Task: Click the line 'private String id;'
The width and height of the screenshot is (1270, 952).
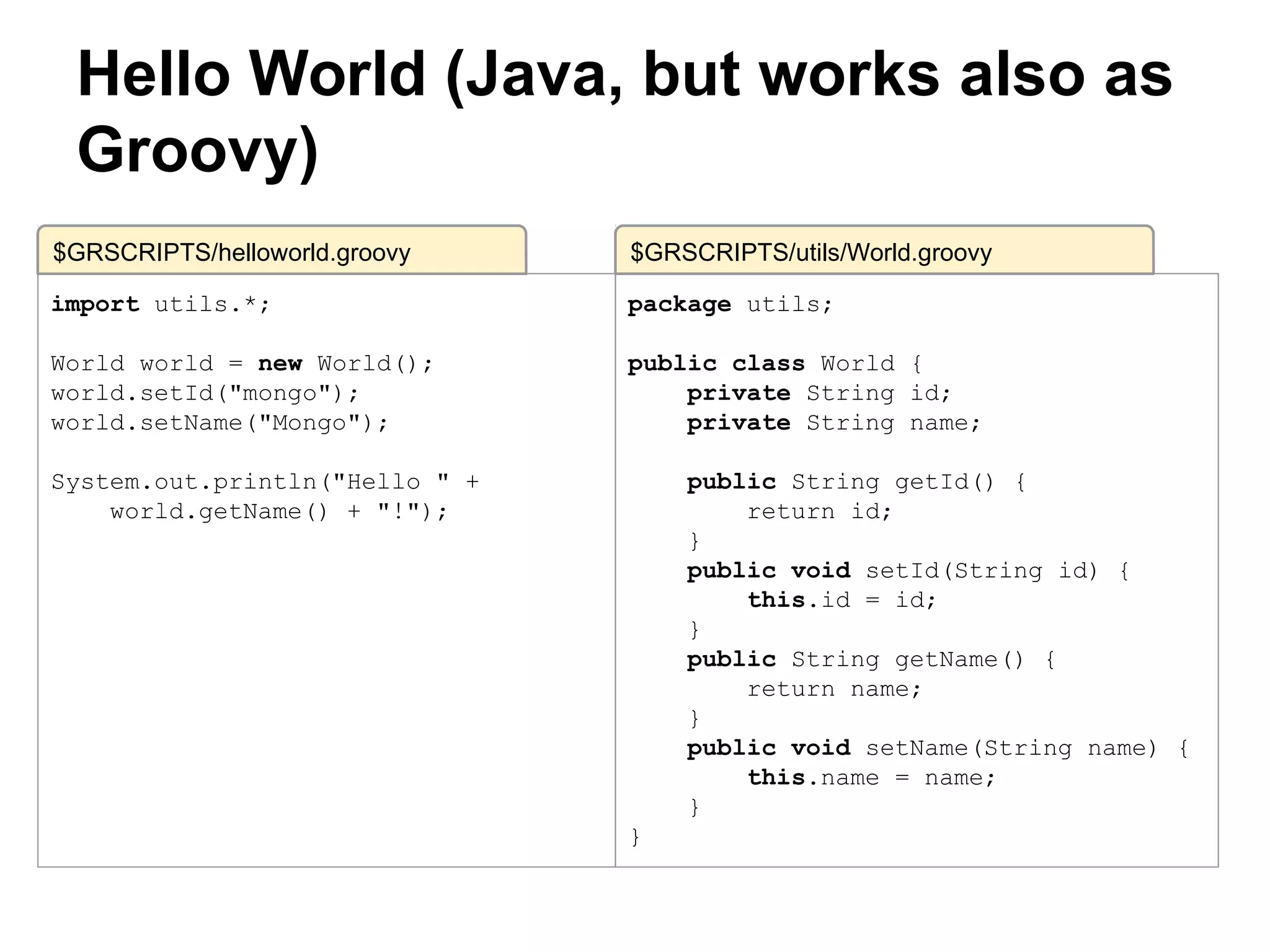Action: point(819,393)
